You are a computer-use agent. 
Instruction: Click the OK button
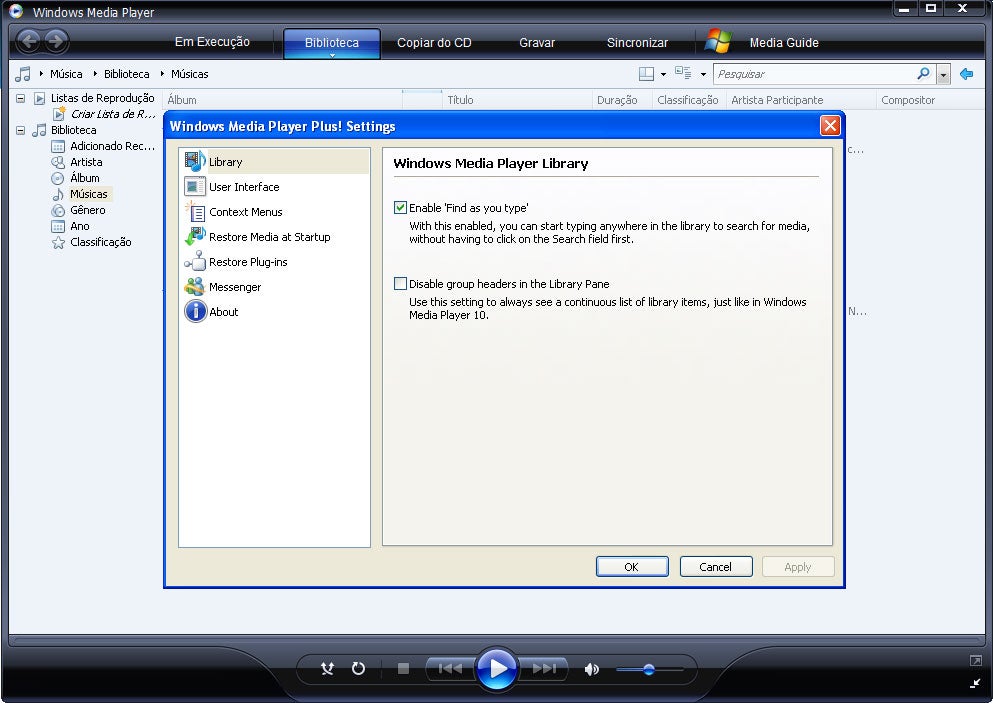pyautogui.click(x=632, y=567)
